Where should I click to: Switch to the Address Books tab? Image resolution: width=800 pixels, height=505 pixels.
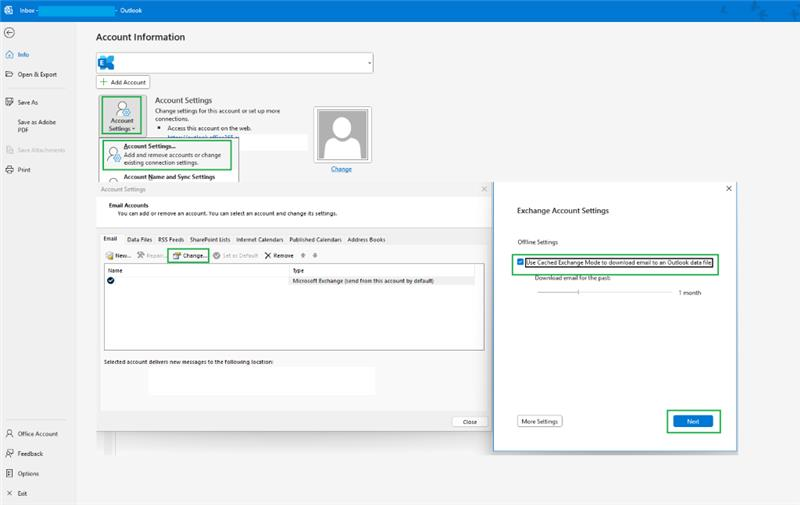point(366,240)
